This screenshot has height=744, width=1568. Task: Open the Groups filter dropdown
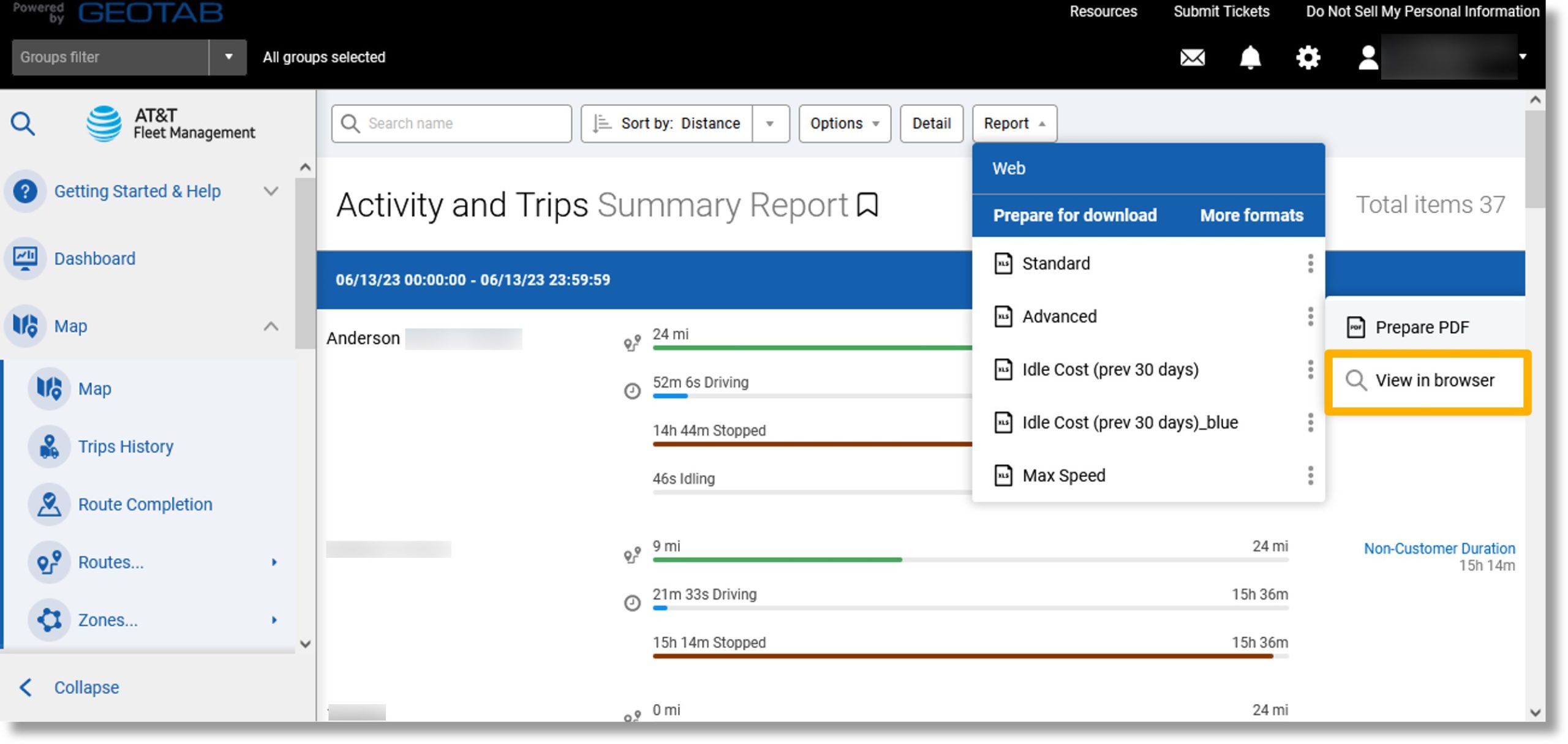click(x=228, y=56)
